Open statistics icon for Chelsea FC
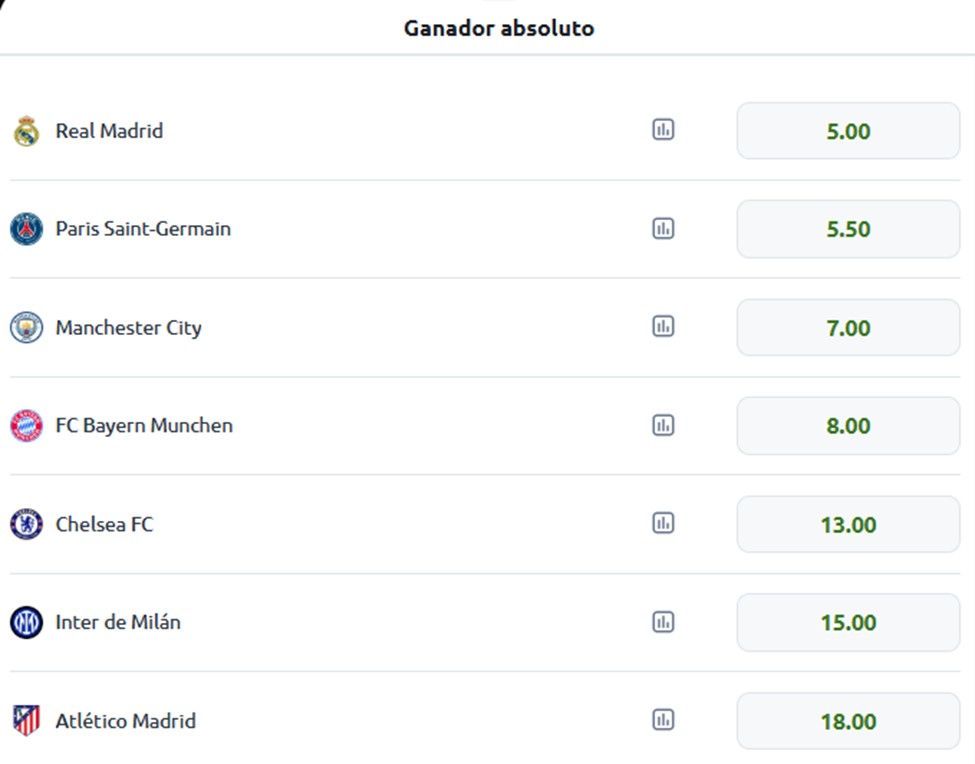Image resolution: width=975 pixels, height=764 pixels. pos(663,523)
